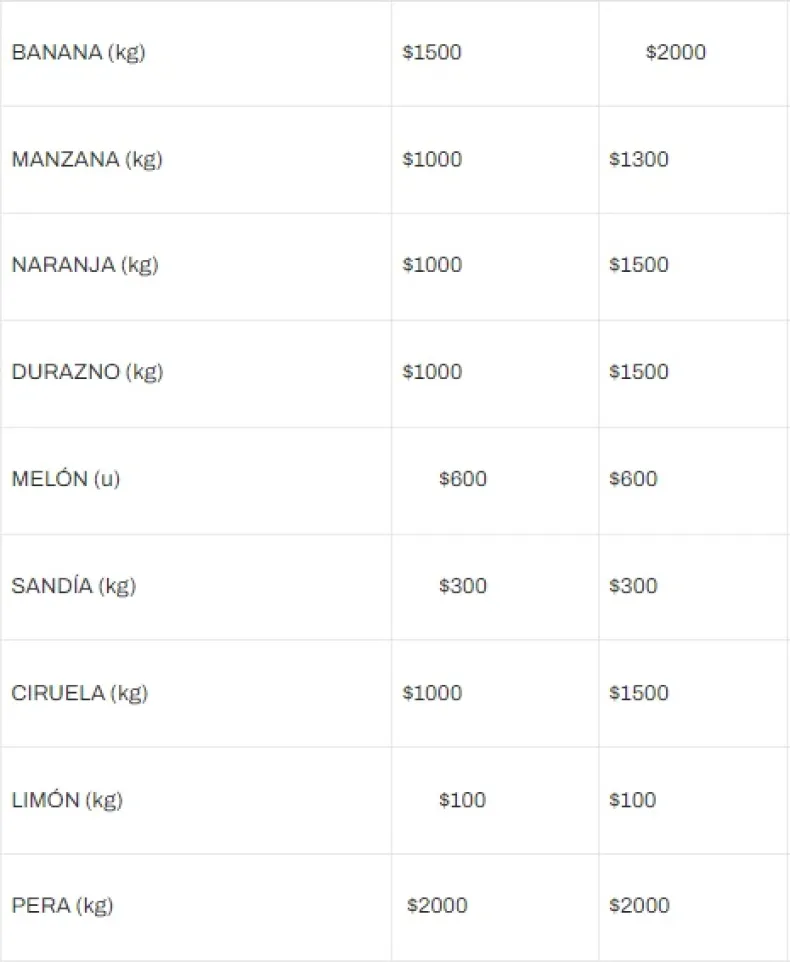Click the $1500 naranja price
The image size is (790, 962).
point(639,265)
